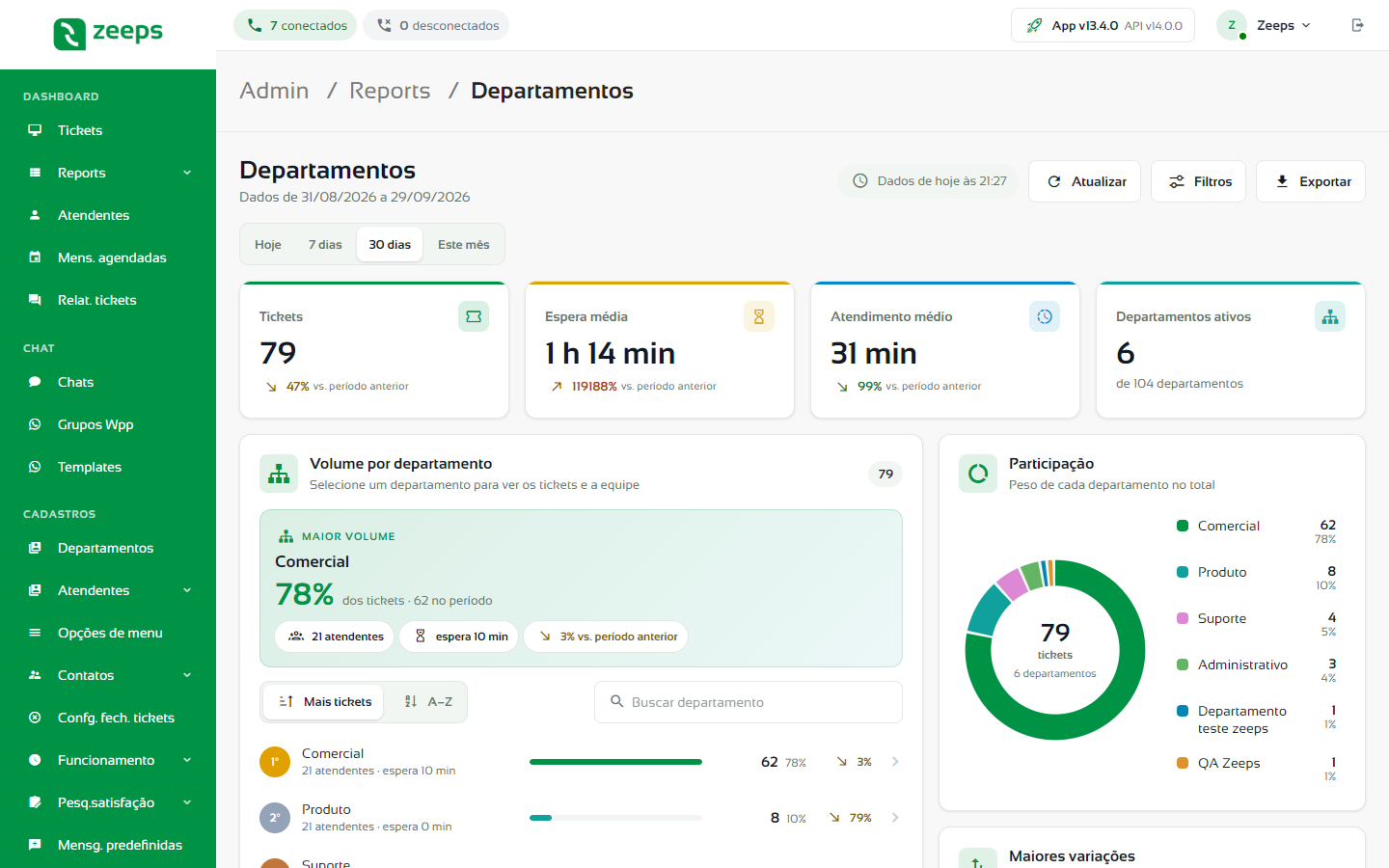Open the Comercial row in department list
This screenshot has height=868, width=1389.
(581, 762)
